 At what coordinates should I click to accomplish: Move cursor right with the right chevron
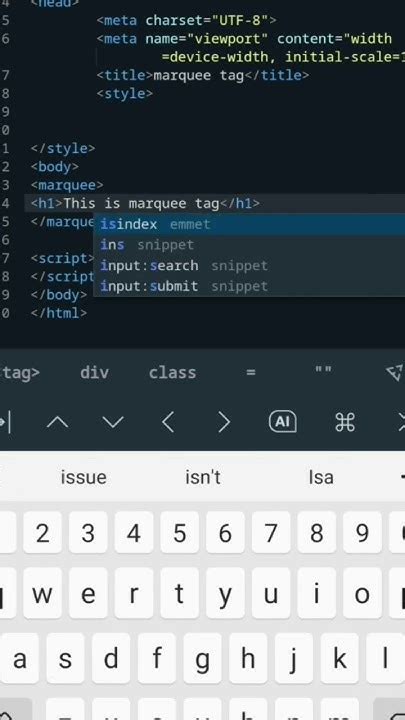(x=224, y=422)
